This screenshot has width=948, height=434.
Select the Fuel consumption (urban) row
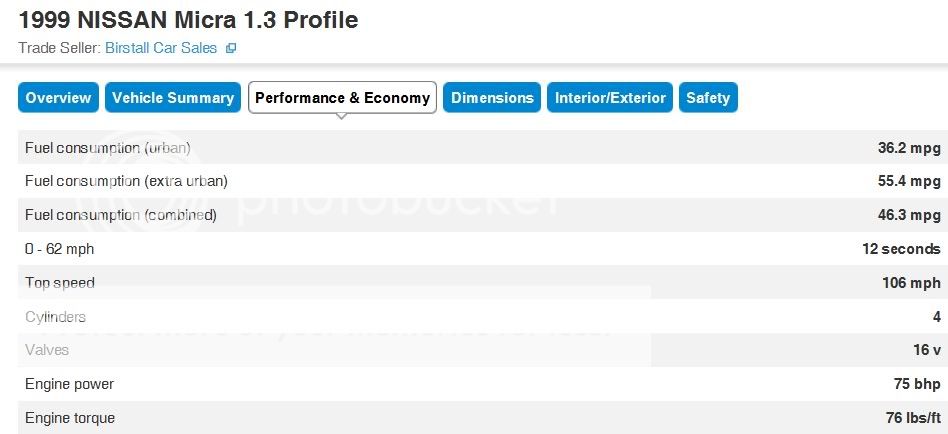[483, 147]
